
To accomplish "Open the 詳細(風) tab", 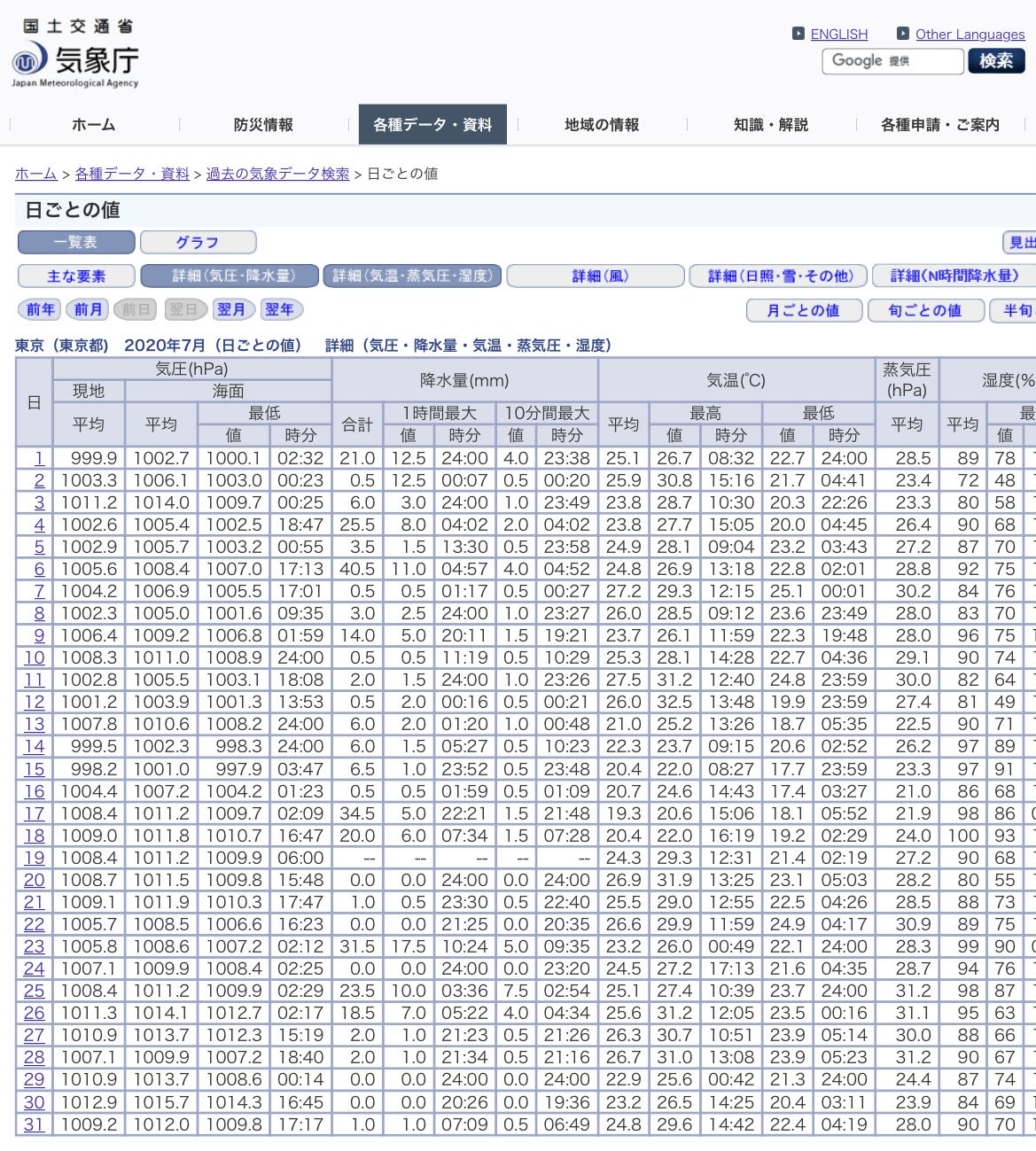I will (596, 276).
